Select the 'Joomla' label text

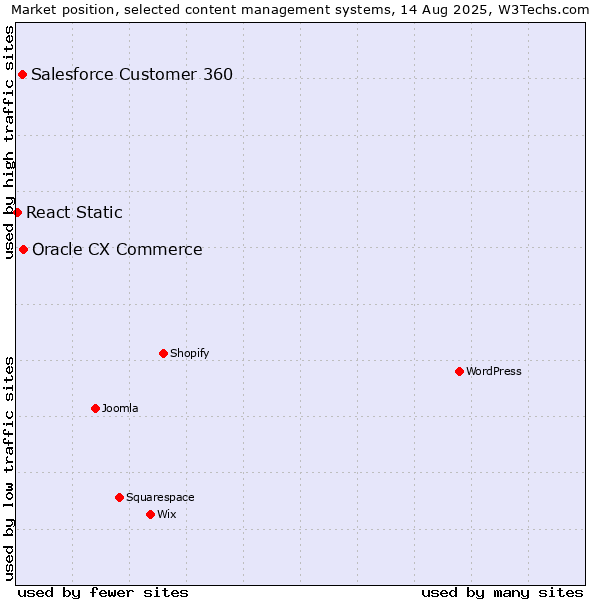pyautogui.click(x=120, y=408)
